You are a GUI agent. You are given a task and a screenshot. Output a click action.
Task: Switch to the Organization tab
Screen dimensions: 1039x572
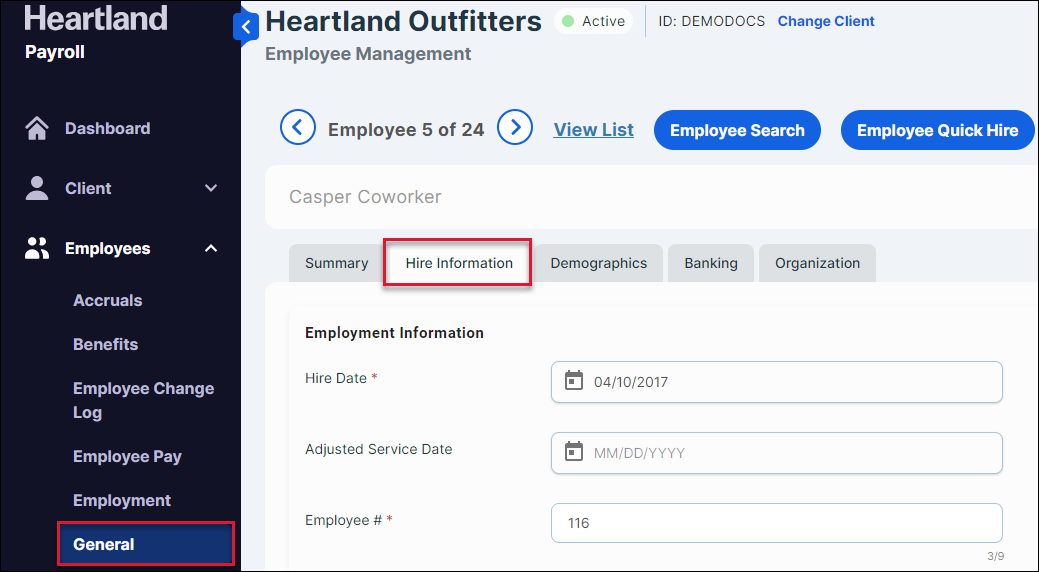(817, 263)
